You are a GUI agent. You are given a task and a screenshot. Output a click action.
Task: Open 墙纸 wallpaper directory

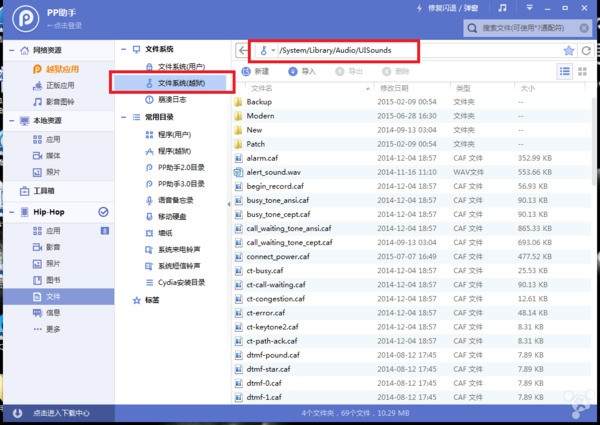click(159, 233)
